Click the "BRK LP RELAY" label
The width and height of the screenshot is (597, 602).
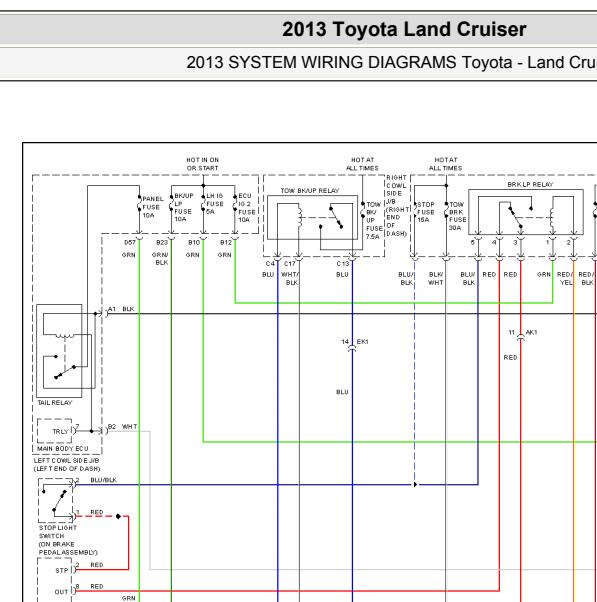coord(530,185)
